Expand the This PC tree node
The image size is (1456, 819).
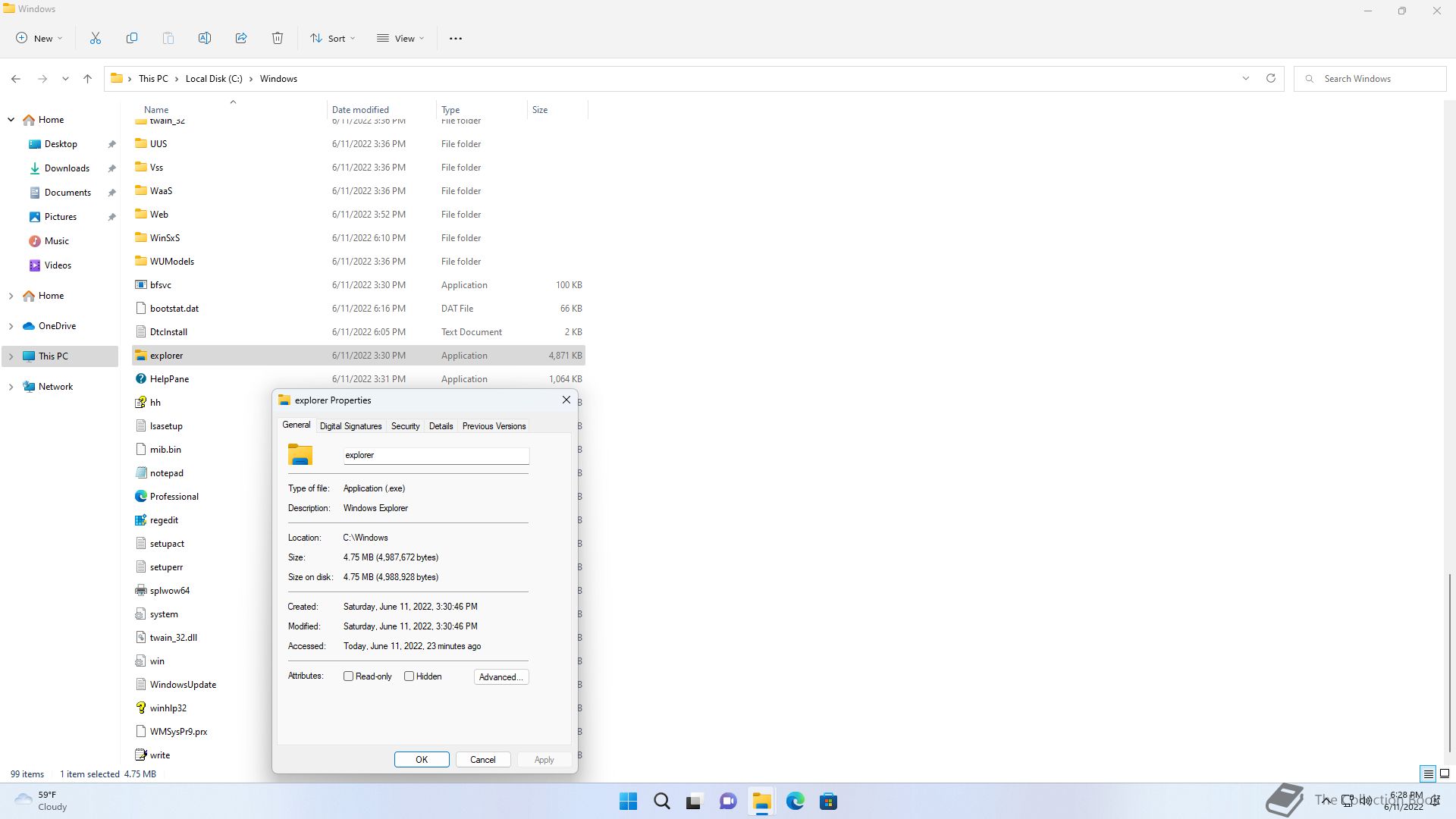tap(11, 356)
